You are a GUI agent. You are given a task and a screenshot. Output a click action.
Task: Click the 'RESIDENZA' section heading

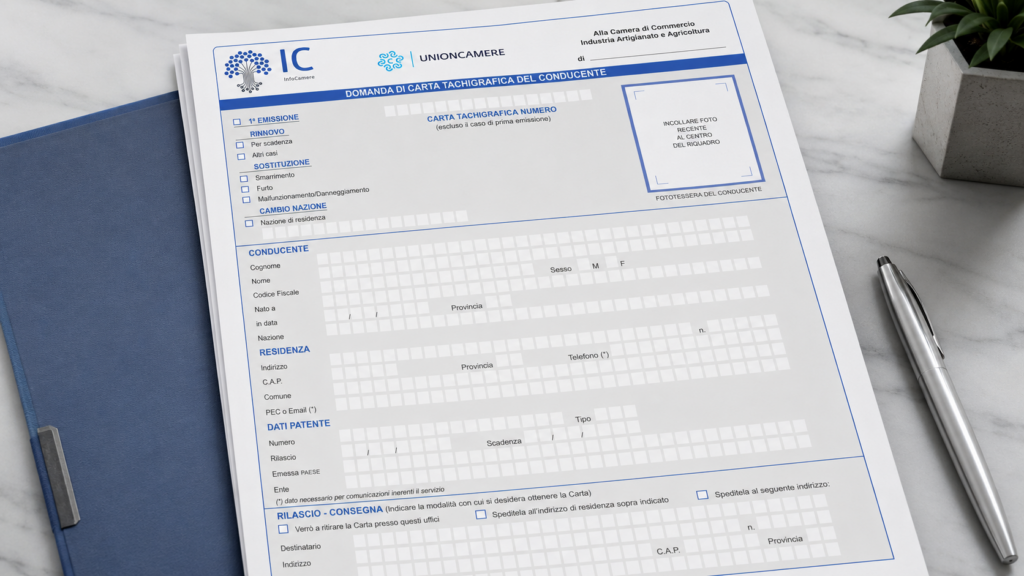(285, 351)
